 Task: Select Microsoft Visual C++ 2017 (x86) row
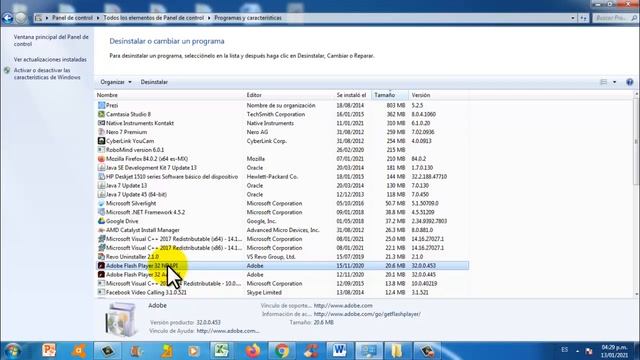(282, 248)
